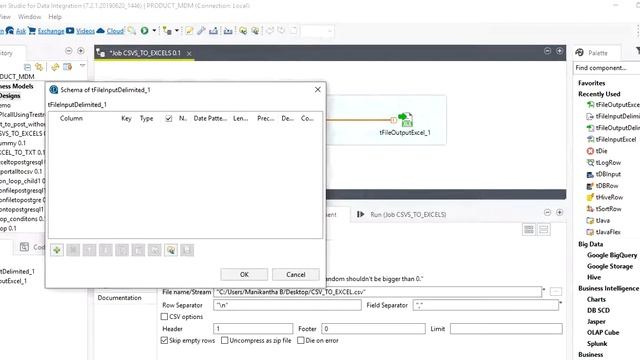
Task: Expand the Big Data palette category
Action: tap(590, 244)
